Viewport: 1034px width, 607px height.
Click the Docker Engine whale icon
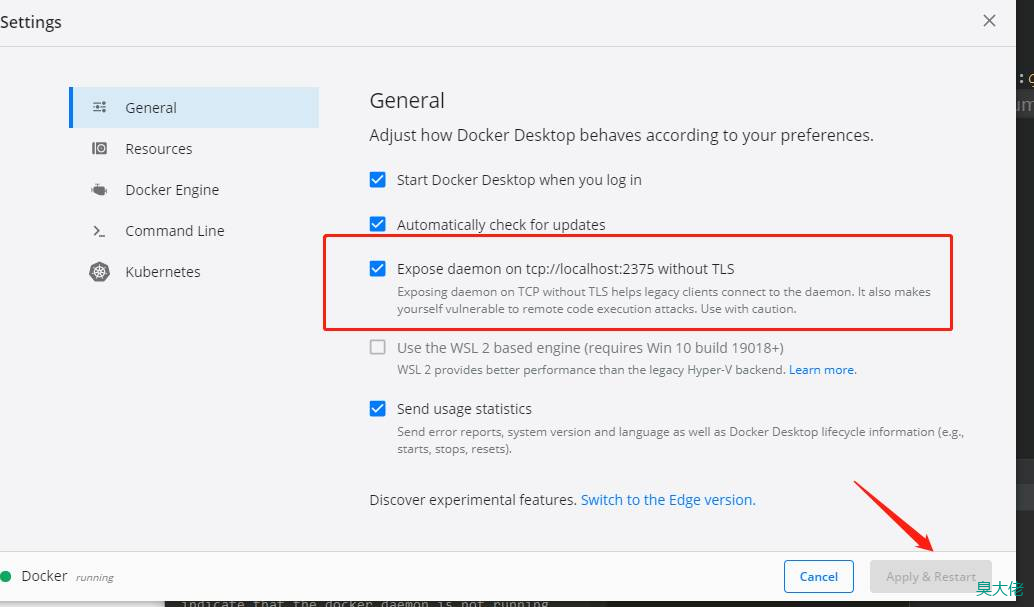coord(99,190)
